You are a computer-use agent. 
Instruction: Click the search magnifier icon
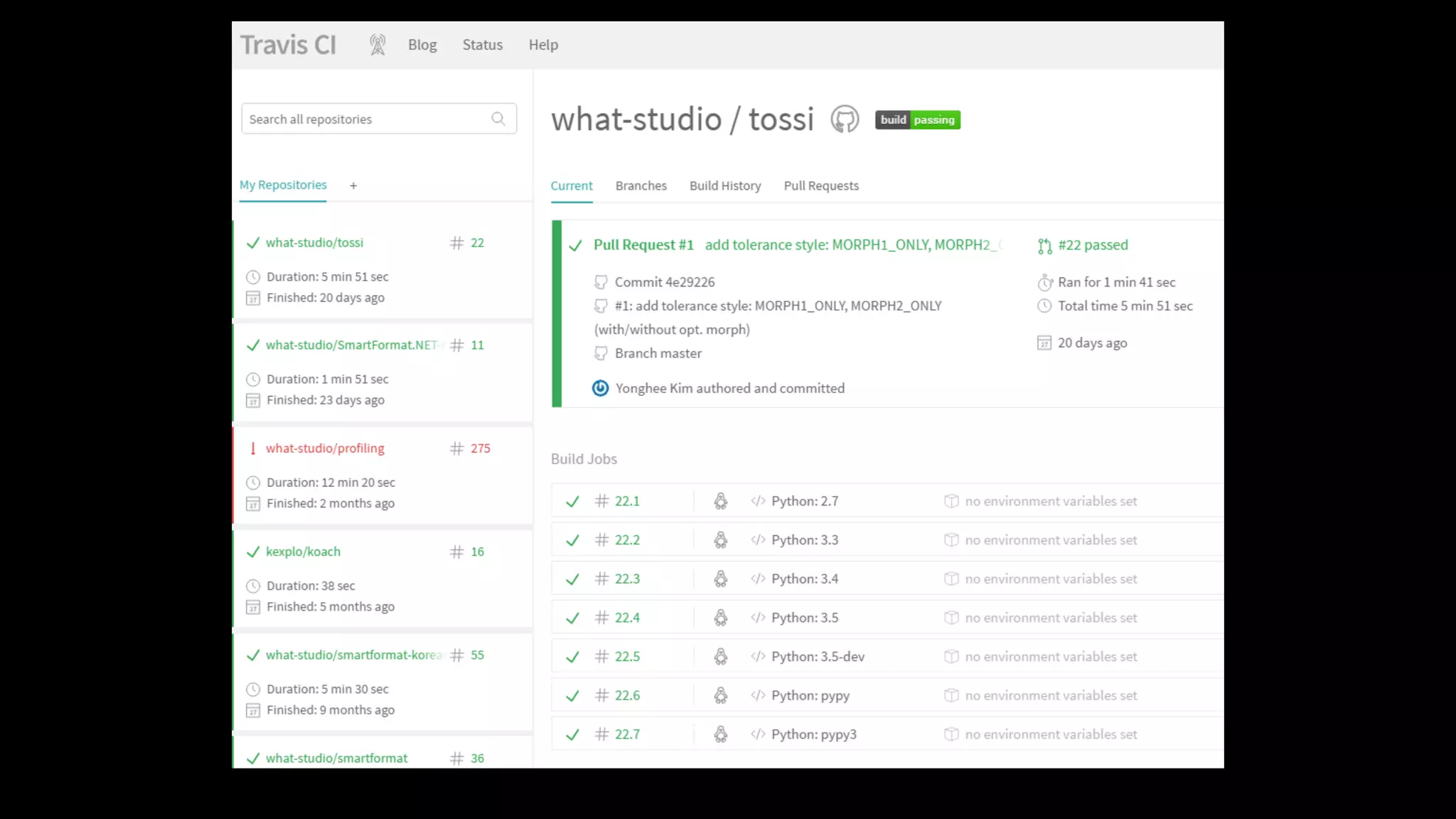click(498, 119)
